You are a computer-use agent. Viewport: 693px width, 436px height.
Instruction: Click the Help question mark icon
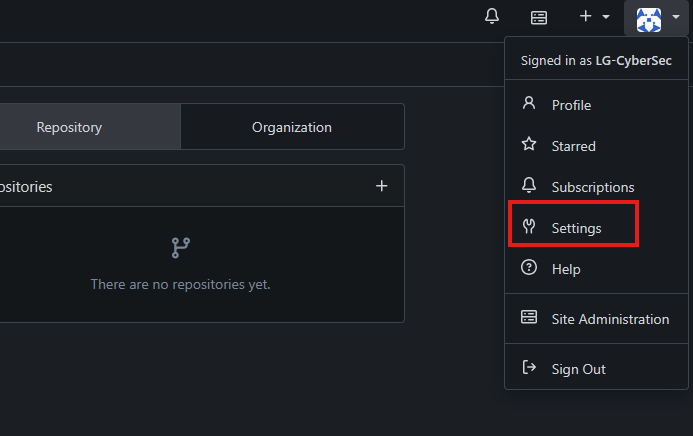point(529,268)
